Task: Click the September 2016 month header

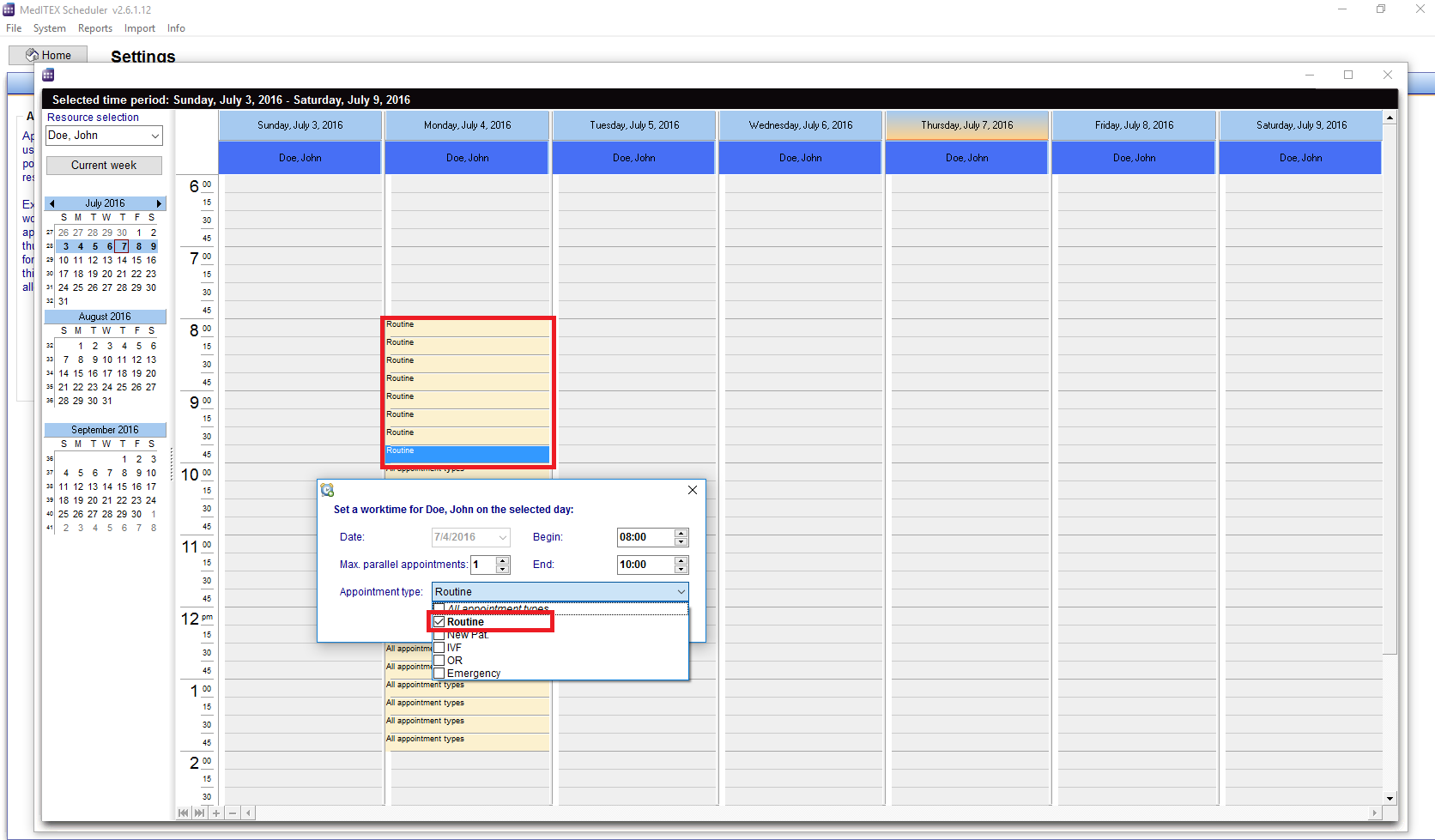Action: click(105, 430)
